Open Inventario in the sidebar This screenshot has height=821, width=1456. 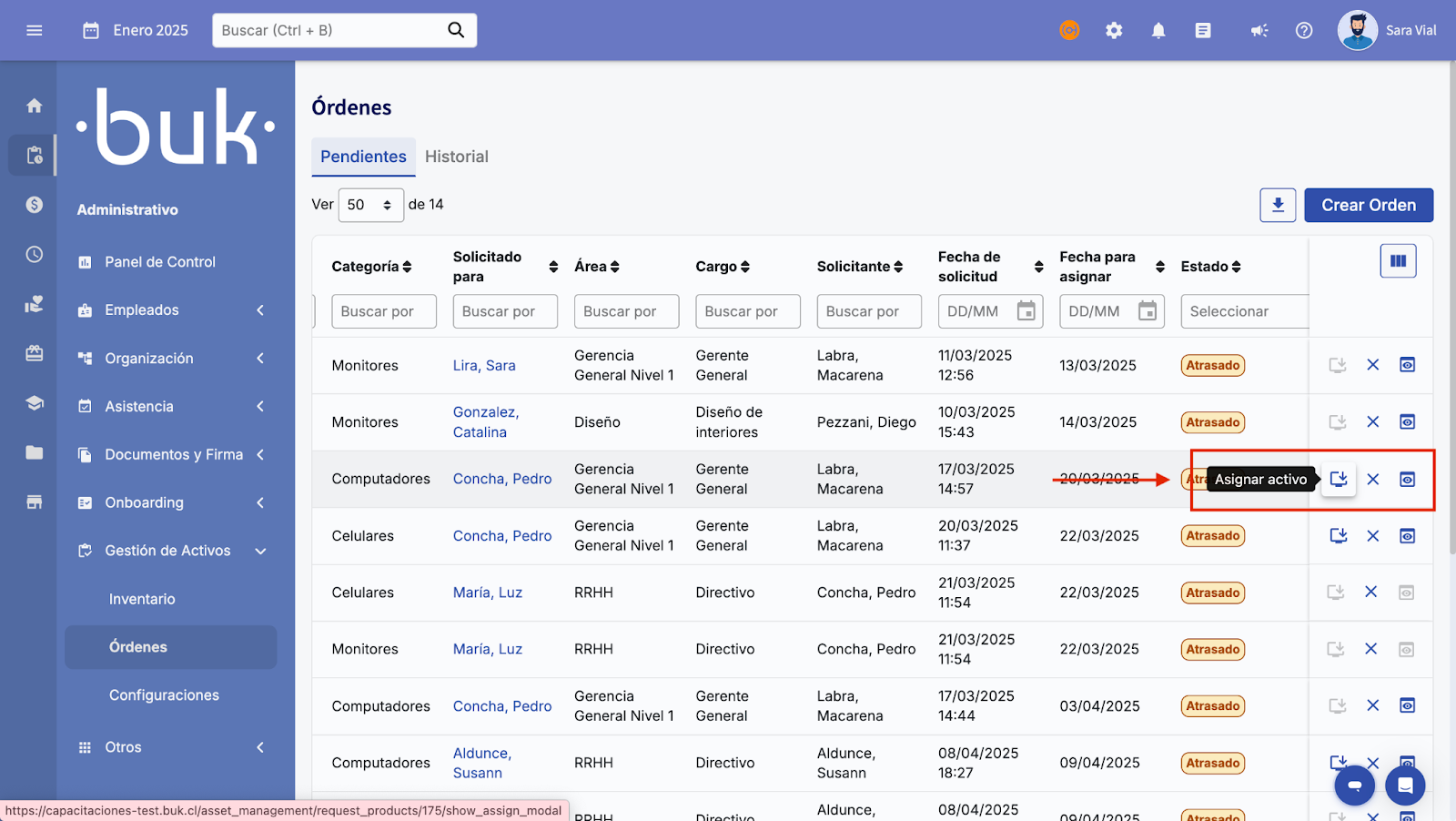(142, 599)
